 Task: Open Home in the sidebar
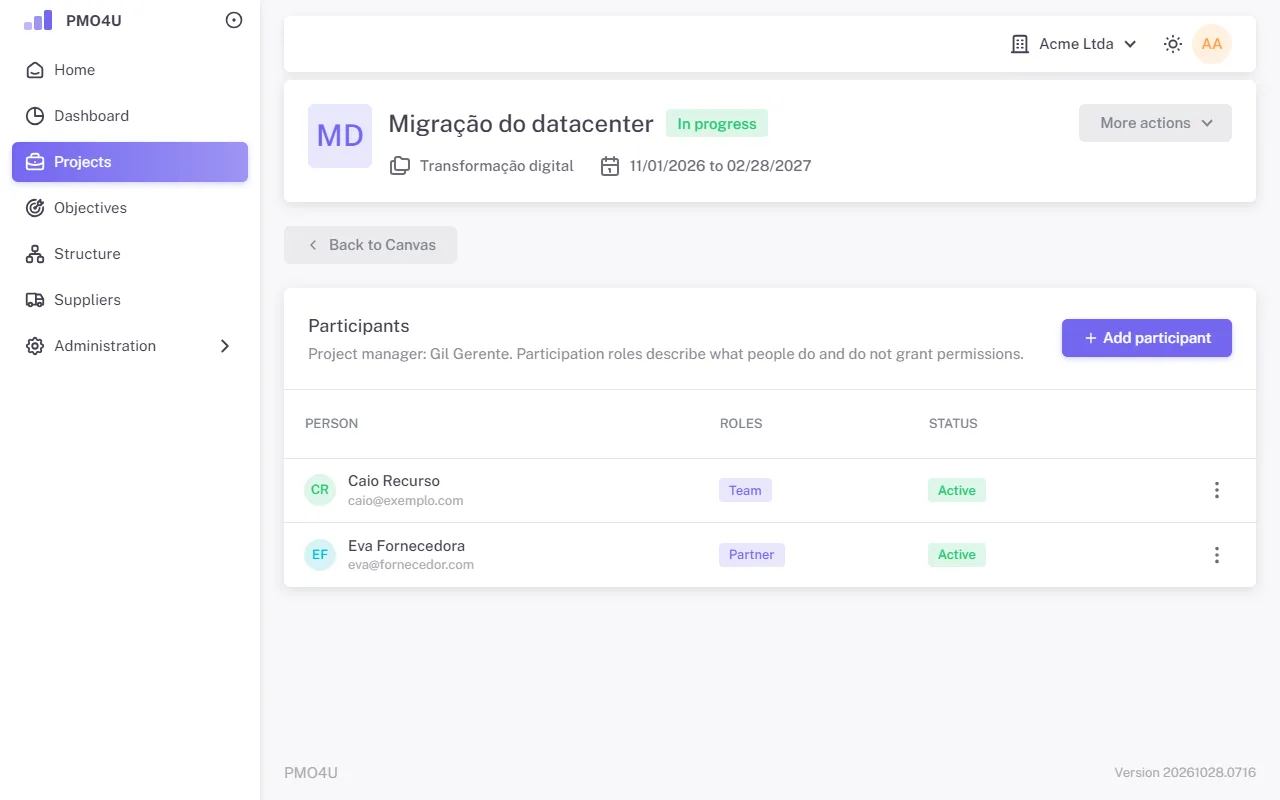[130, 70]
